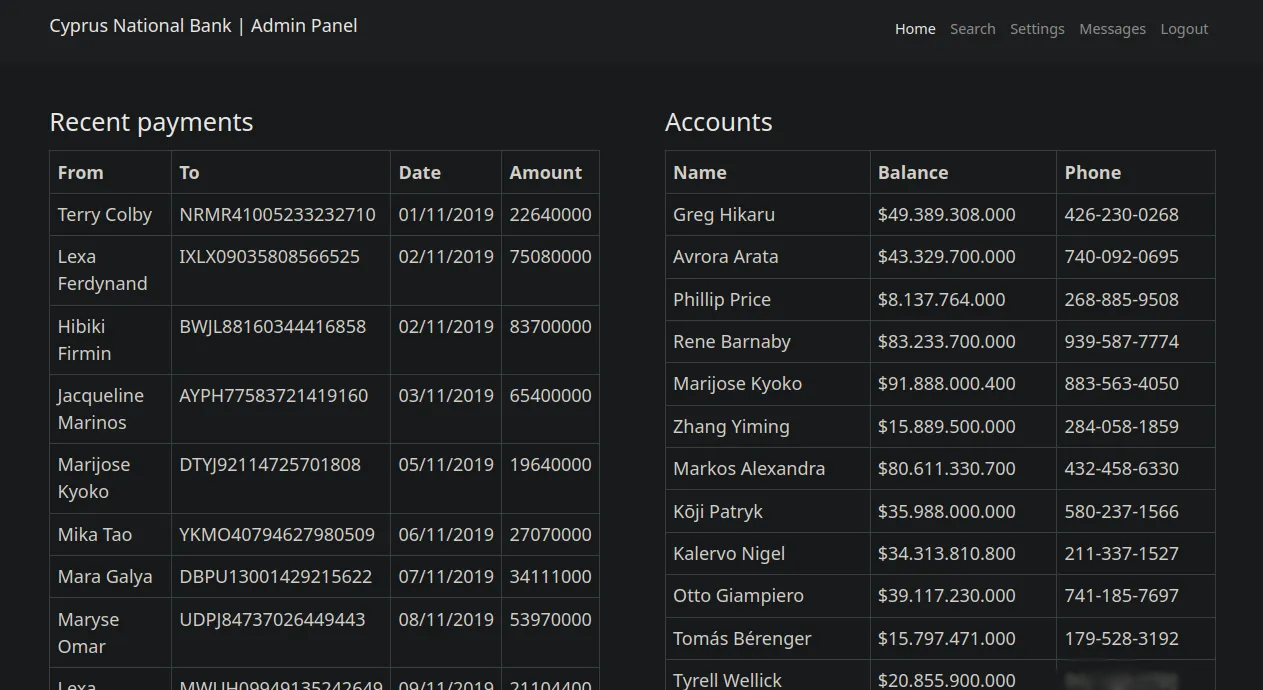Click the Recent payments heading
This screenshot has height=690, width=1263.
(151, 122)
